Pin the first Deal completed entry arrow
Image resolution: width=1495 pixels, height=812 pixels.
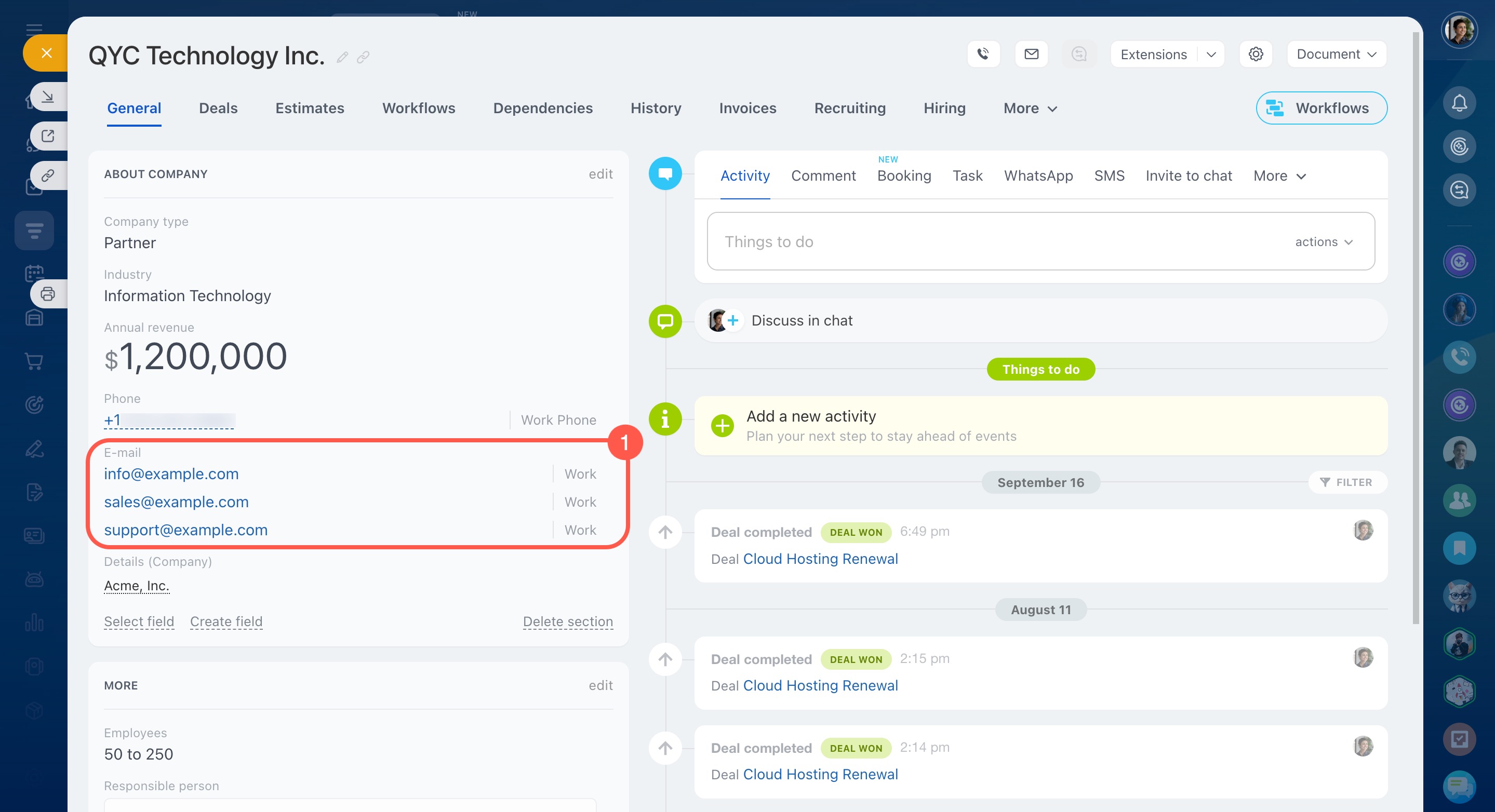tap(665, 532)
